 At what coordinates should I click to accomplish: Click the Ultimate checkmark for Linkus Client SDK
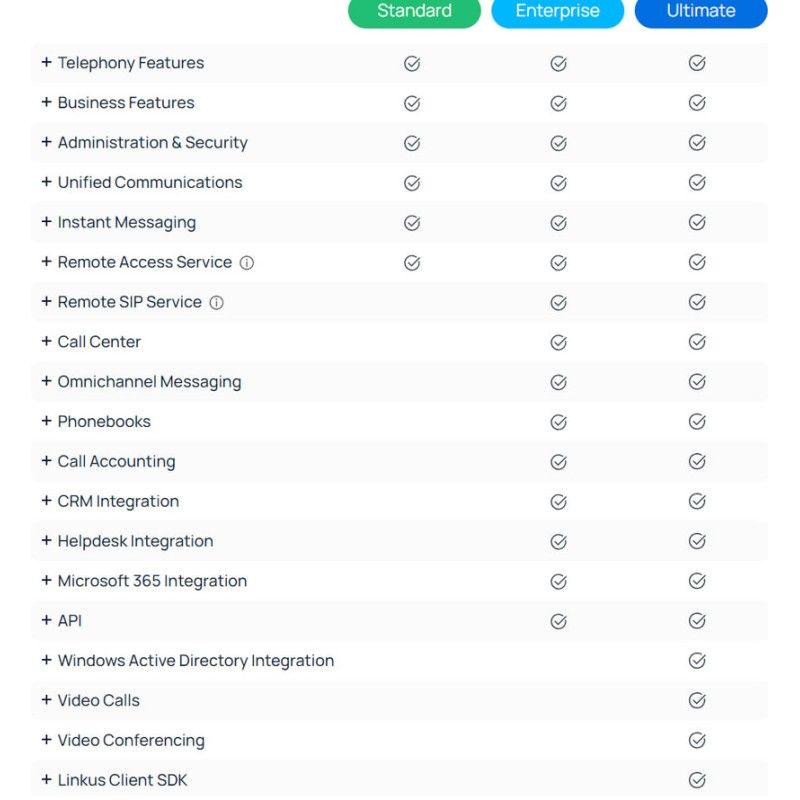[x=697, y=780]
